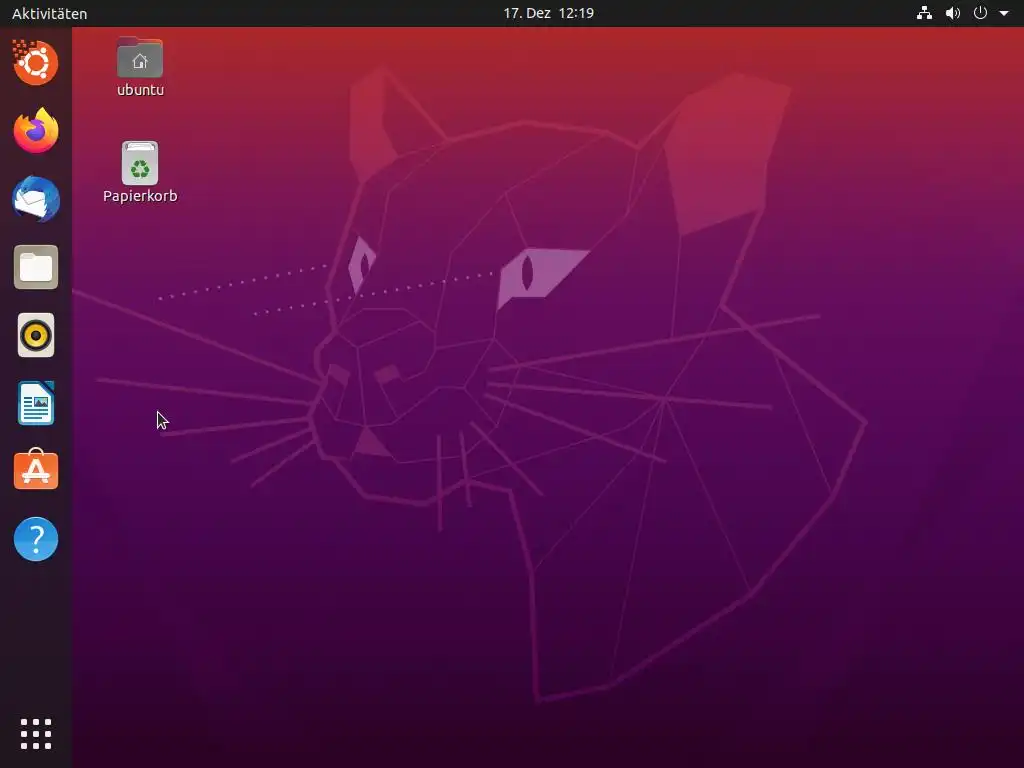Show all applications grid
The image size is (1024, 768).
pos(36,734)
